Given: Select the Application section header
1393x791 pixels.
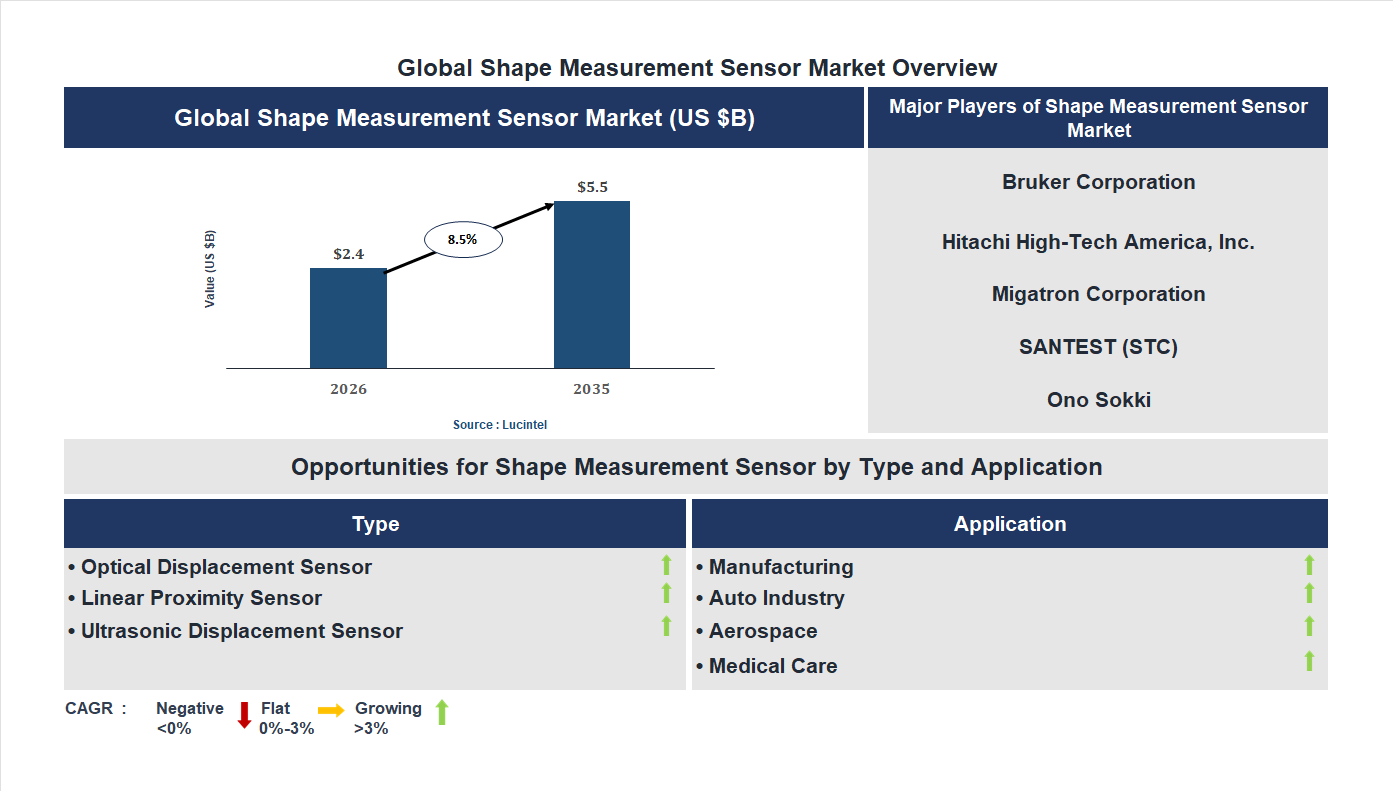Looking at the screenshot, I should (1010, 523).
